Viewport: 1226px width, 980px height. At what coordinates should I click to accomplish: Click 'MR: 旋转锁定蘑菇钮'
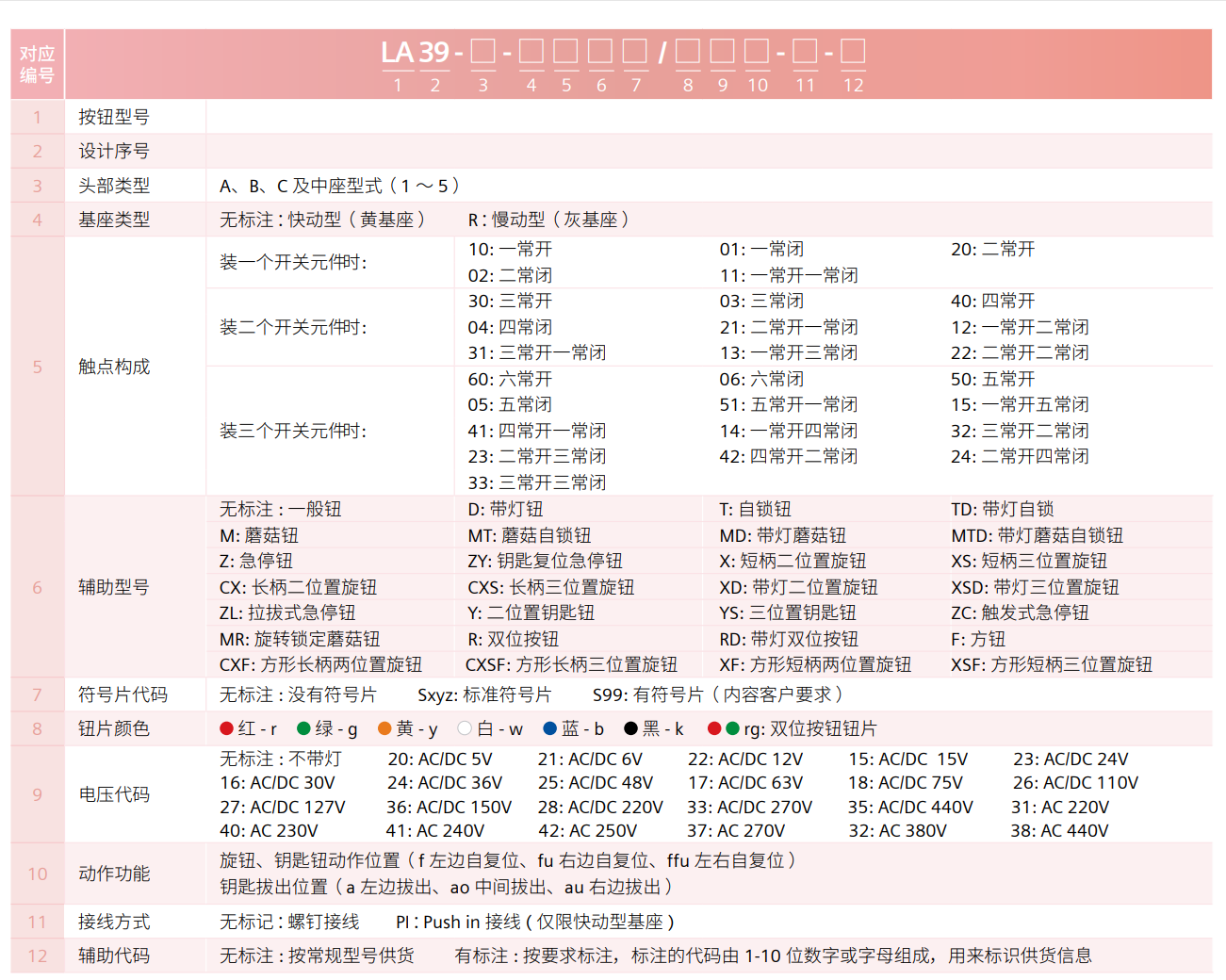(x=300, y=639)
